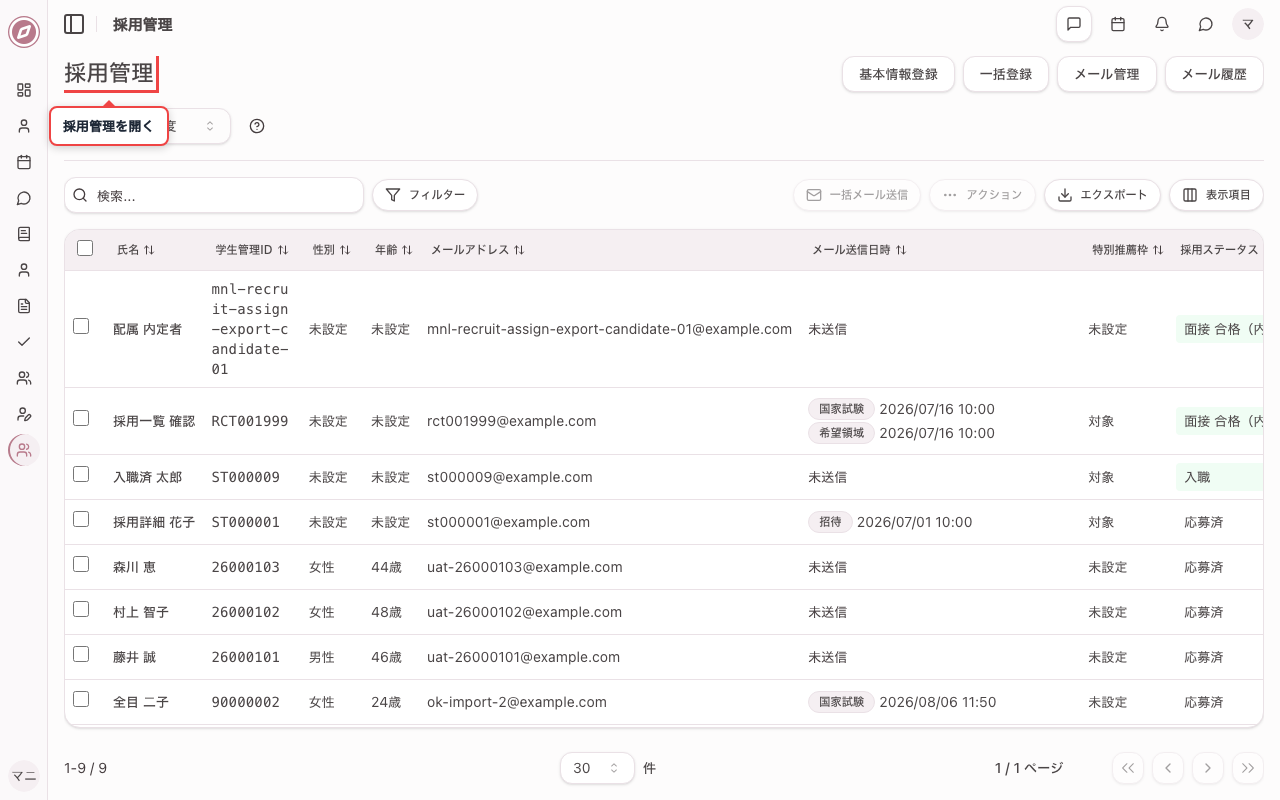Click the email uat-26000102@example.com
This screenshot has height=800, width=1280.
click(524, 612)
